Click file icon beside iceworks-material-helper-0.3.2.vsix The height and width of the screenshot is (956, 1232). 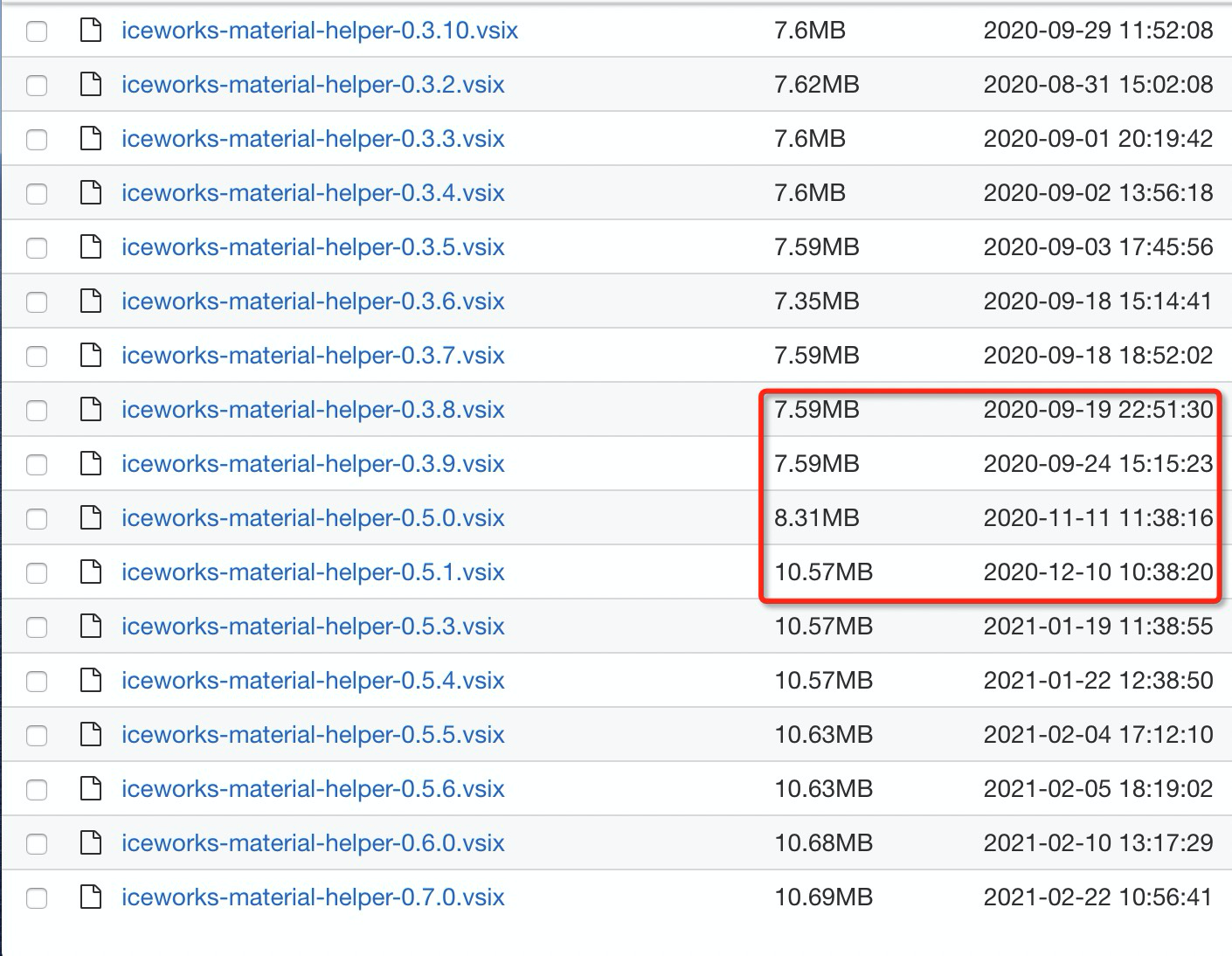91,85
